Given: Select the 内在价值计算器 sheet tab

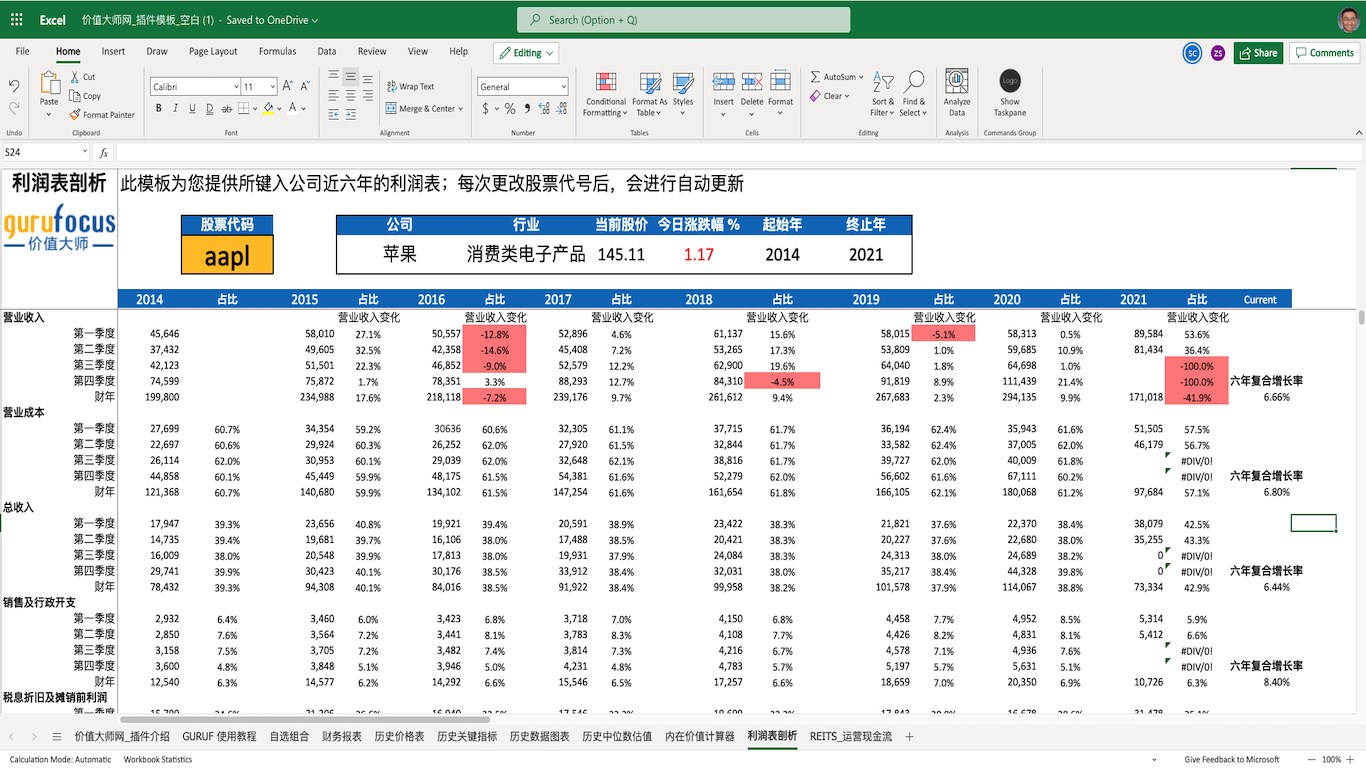Looking at the screenshot, I should pos(700,736).
